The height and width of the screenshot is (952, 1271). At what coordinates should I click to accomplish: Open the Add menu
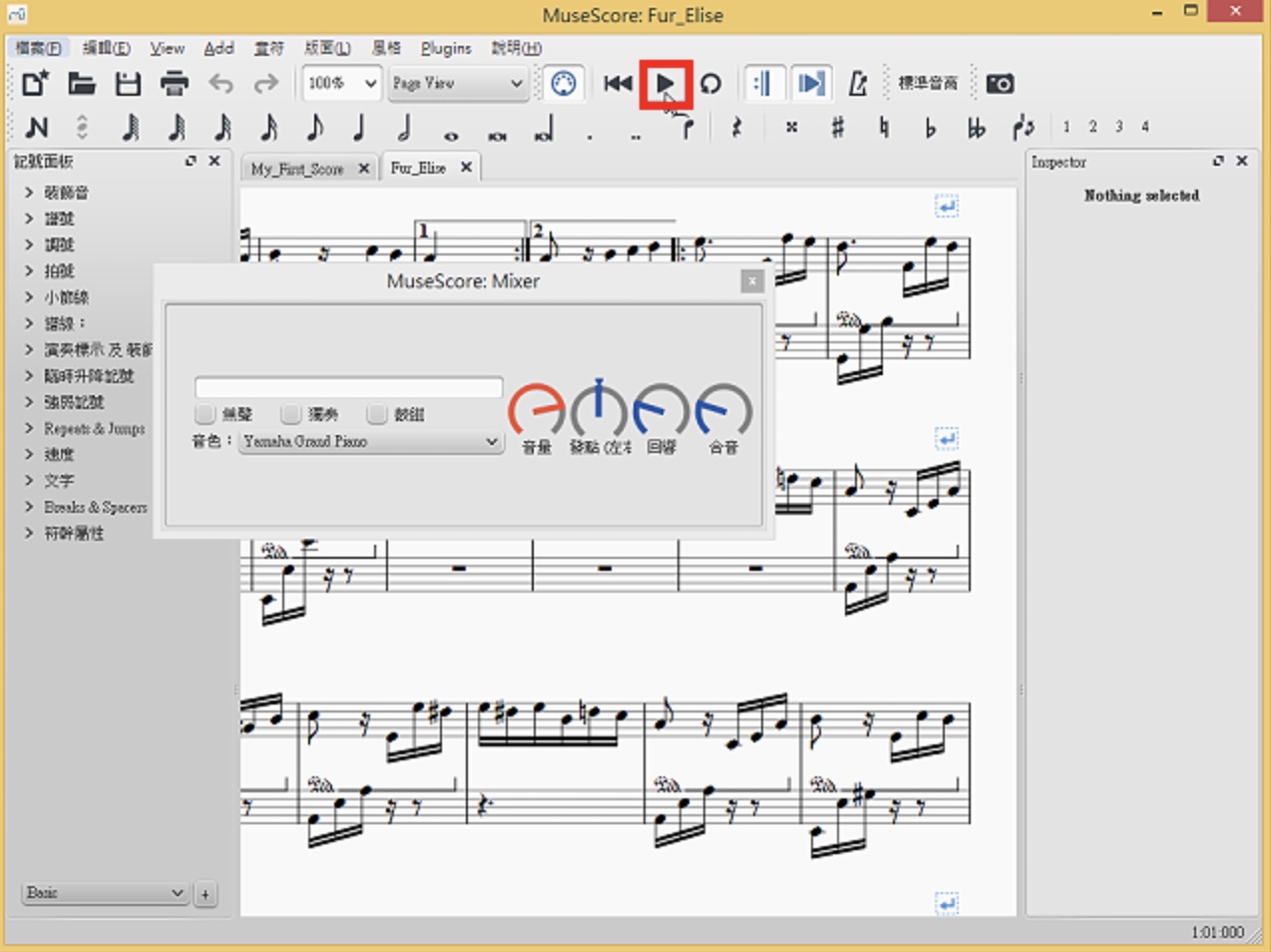tap(218, 48)
